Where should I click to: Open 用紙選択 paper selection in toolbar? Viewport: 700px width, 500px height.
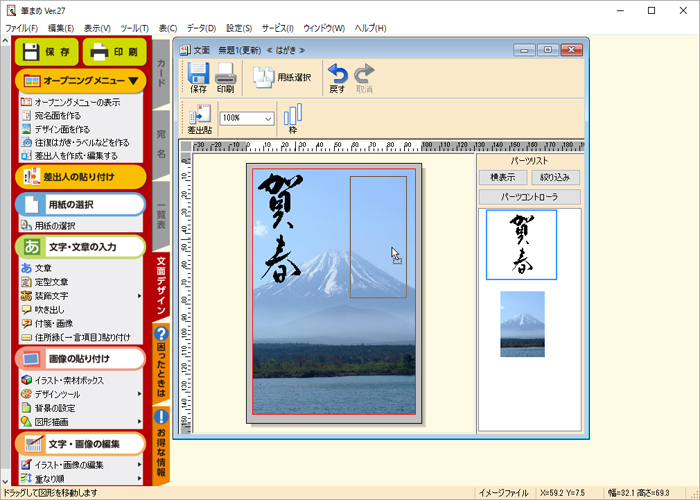pos(281,78)
